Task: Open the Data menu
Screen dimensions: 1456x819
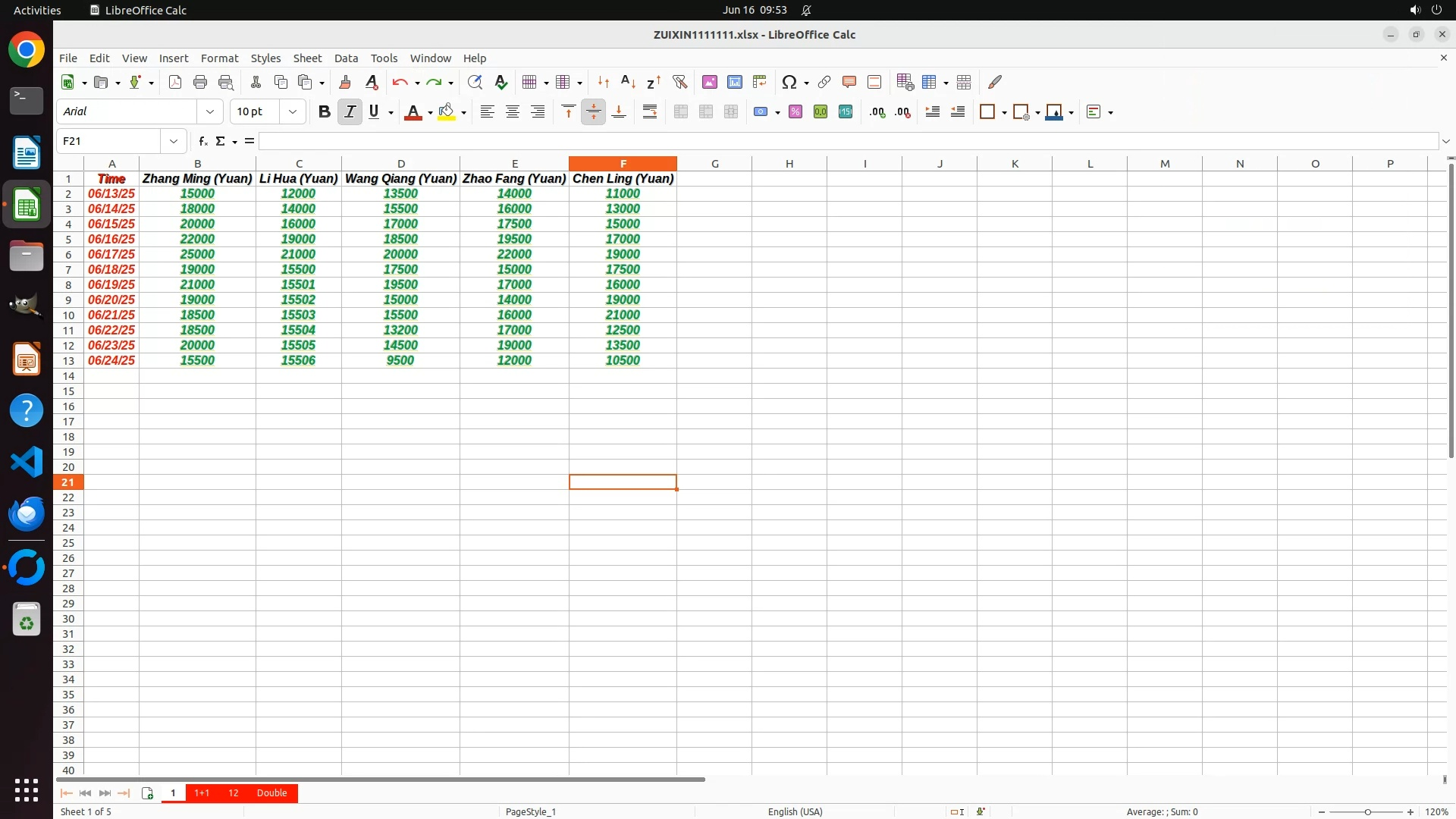Action: [346, 58]
